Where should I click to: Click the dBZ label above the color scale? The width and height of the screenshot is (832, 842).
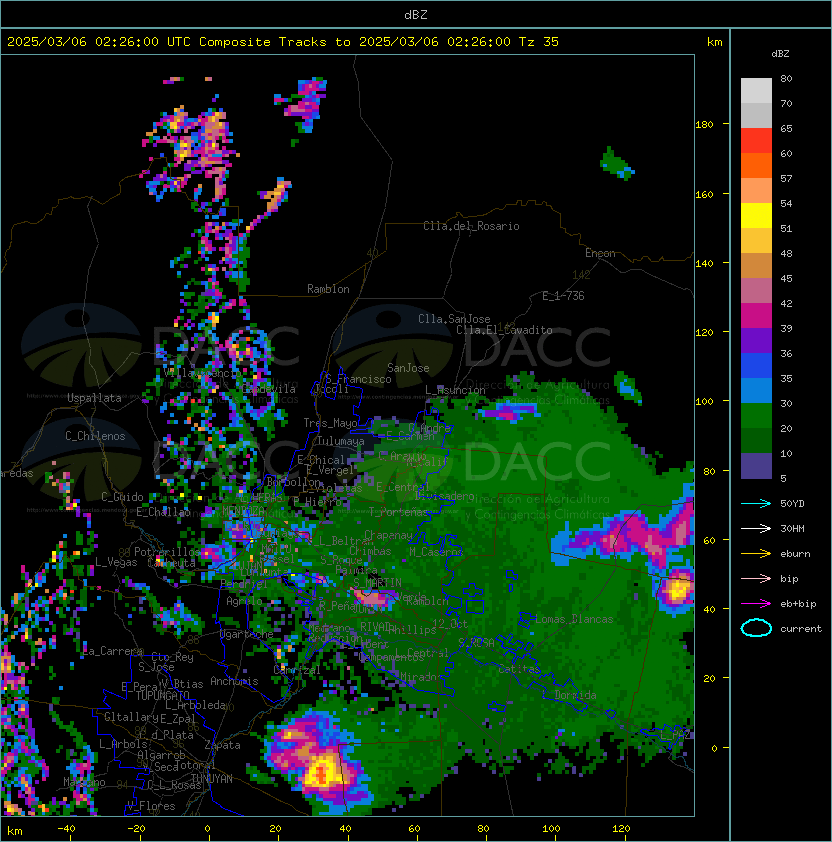(x=780, y=54)
